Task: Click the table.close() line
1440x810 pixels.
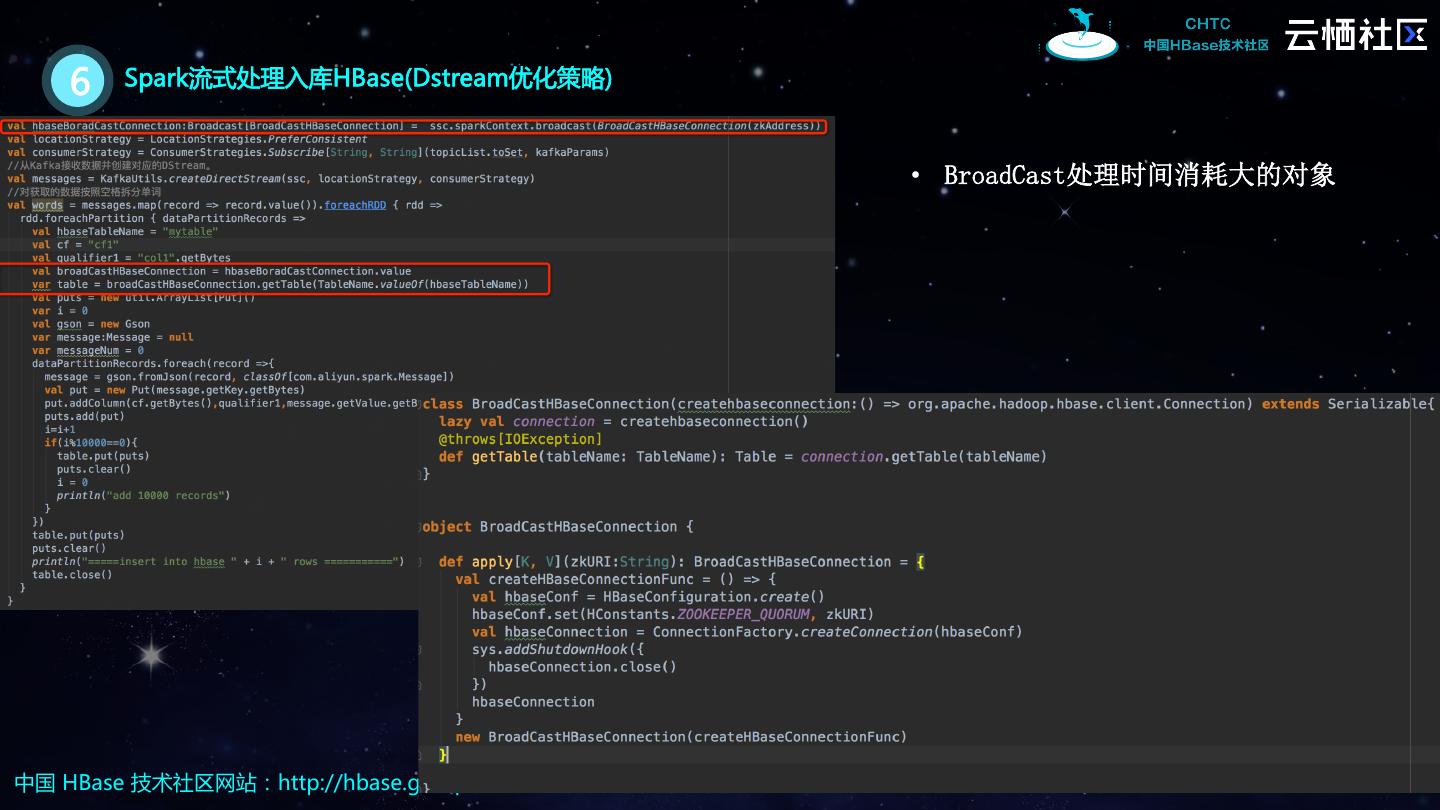Action: point(72,574)
